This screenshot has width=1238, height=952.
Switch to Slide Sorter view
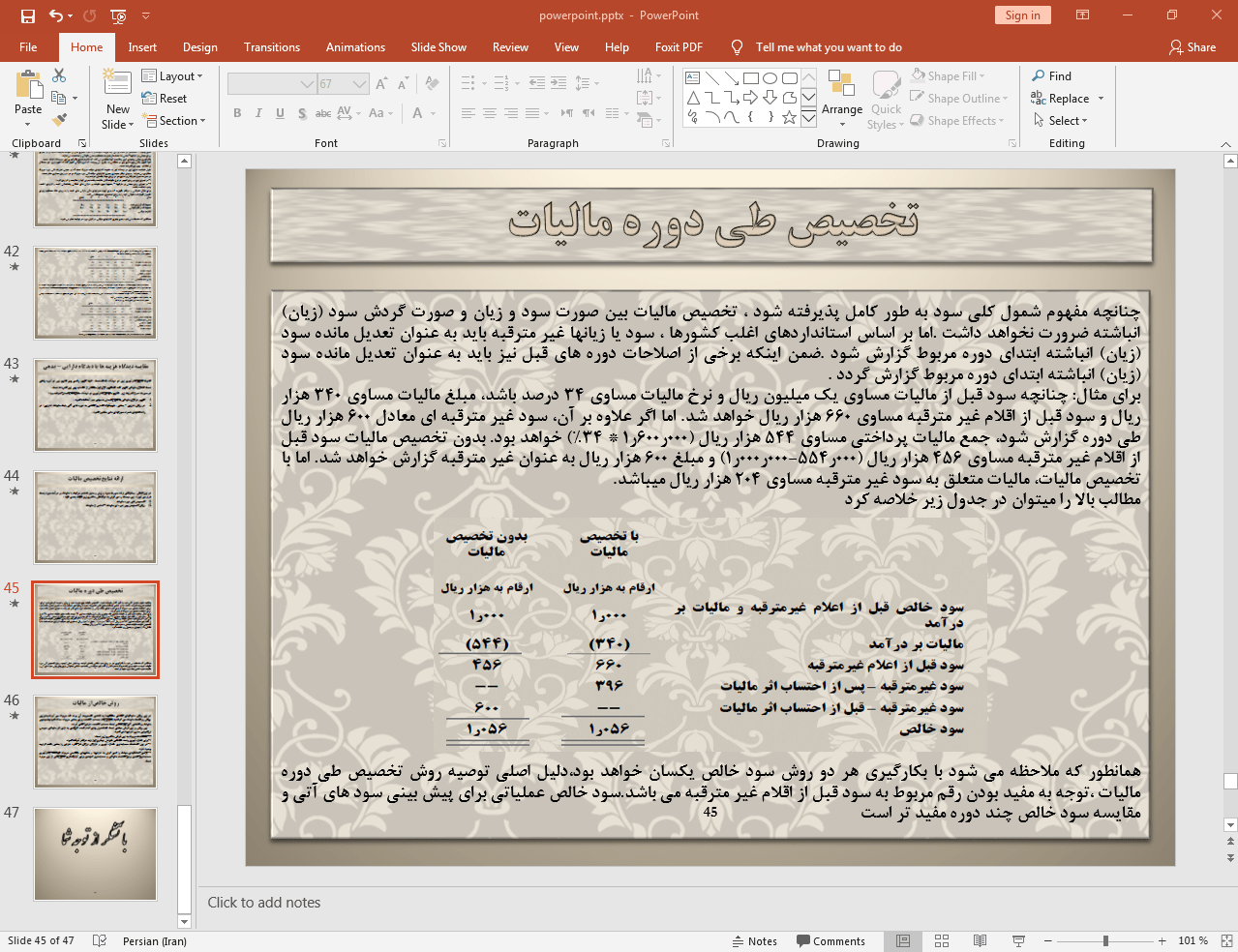(x=942, y=941)
